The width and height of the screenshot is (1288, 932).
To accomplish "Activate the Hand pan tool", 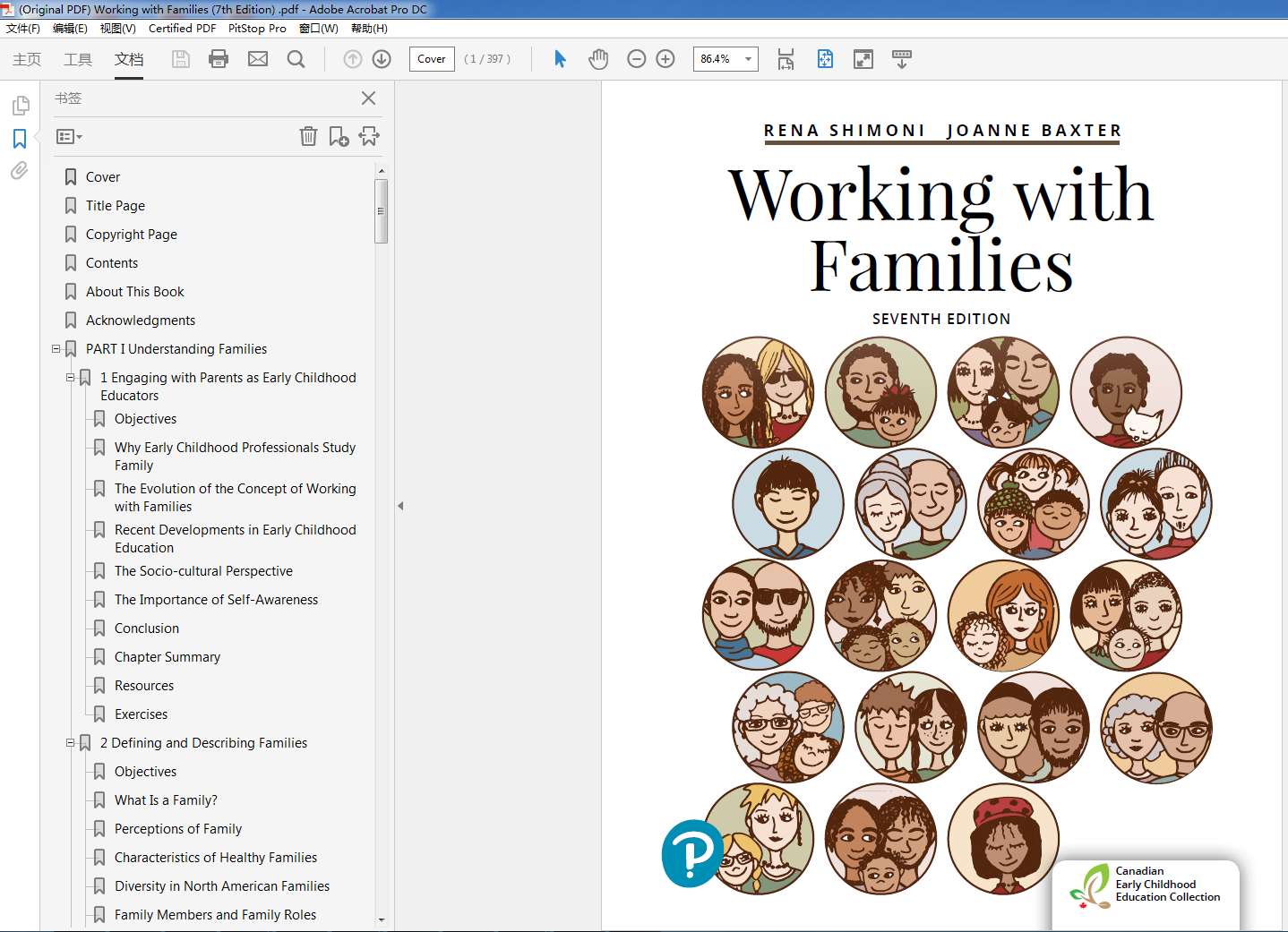I will coord(598,59).
